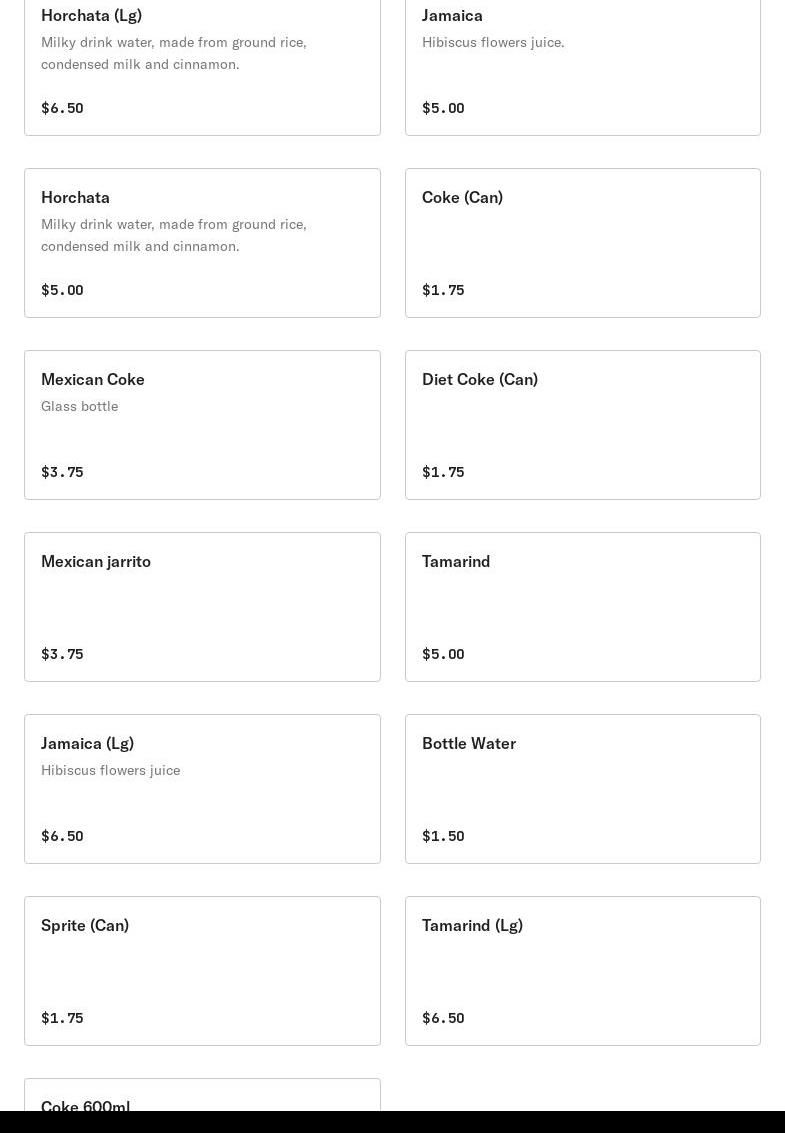Click the Coke 600ml item title

pyautogui.click(x=86, y=1105)
